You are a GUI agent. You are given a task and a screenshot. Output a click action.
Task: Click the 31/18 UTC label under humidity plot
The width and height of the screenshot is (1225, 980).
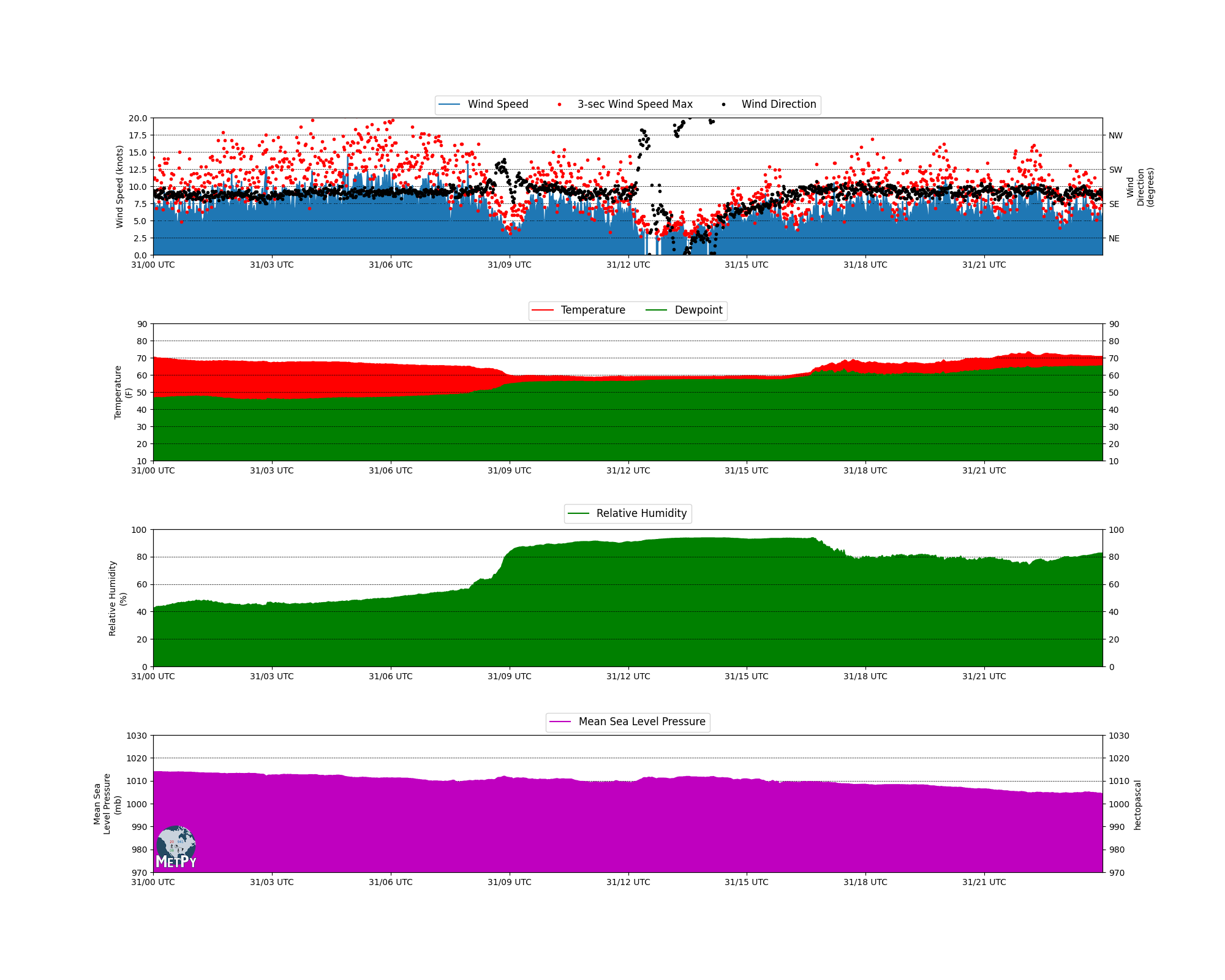coord(865,677)
